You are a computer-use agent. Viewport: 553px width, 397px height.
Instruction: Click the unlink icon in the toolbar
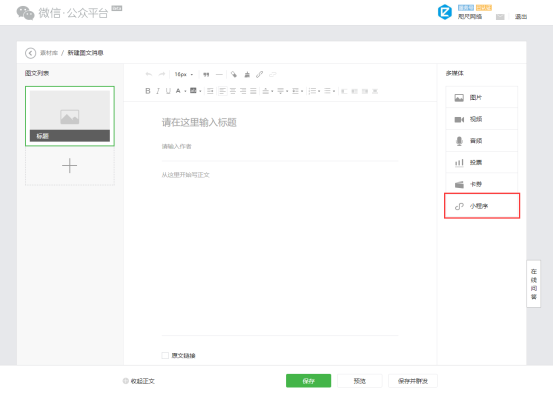click(273, 74)
